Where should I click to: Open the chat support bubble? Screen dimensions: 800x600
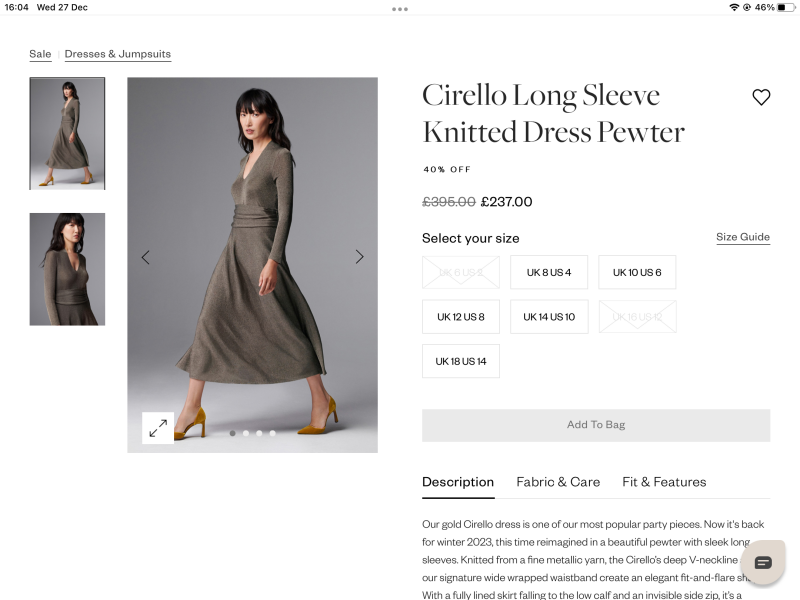[x=762, y=563]
